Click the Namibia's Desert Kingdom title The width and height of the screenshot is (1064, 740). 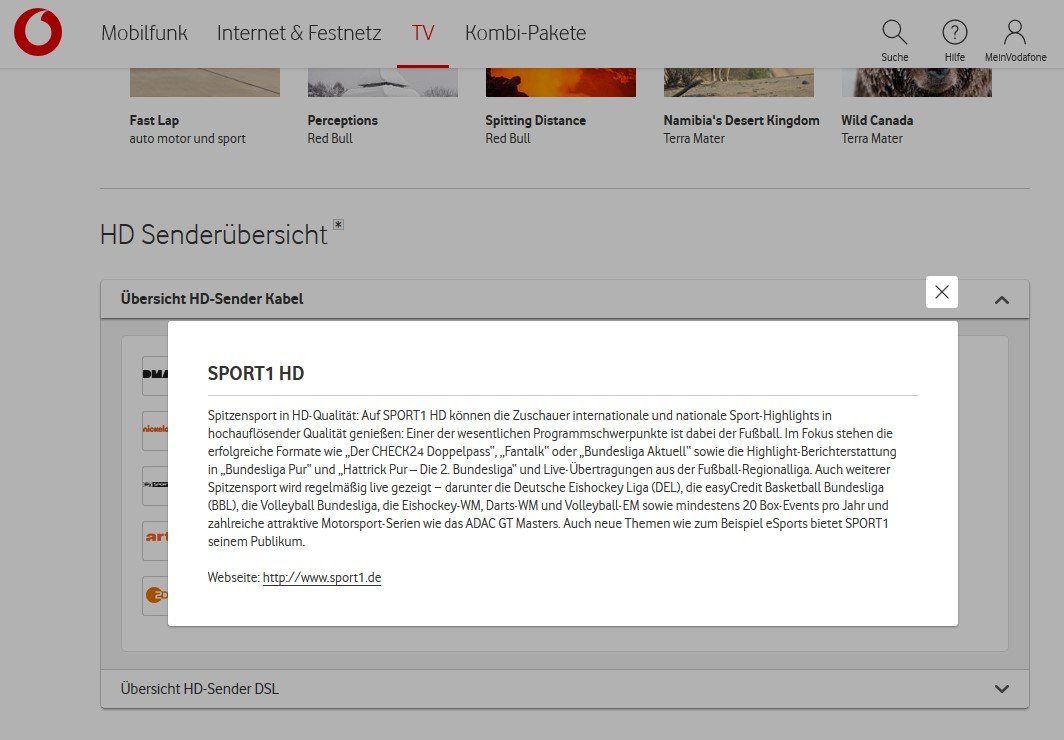click(x=742, y=120)
